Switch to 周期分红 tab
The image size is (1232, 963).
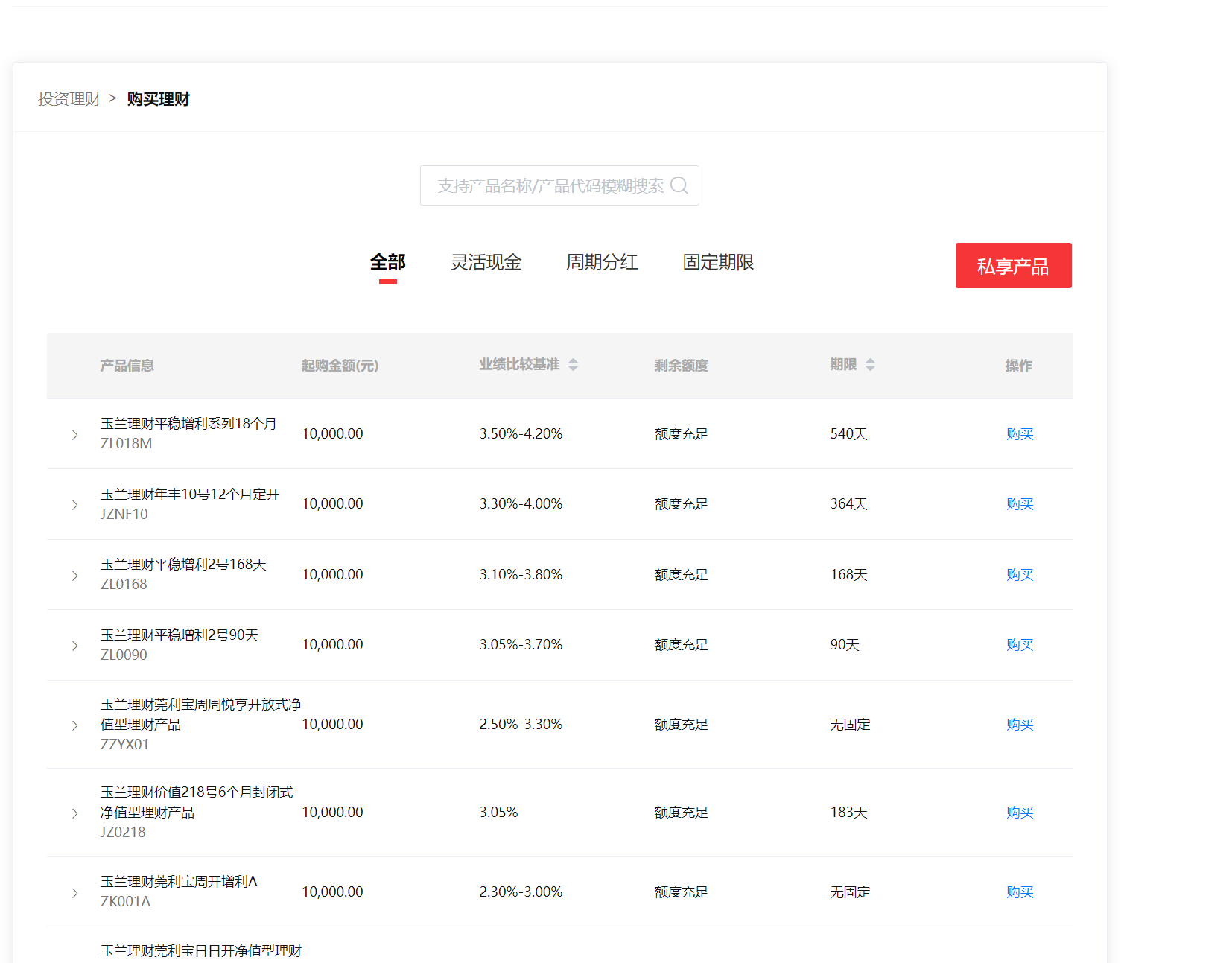click(x=602, y=262)
